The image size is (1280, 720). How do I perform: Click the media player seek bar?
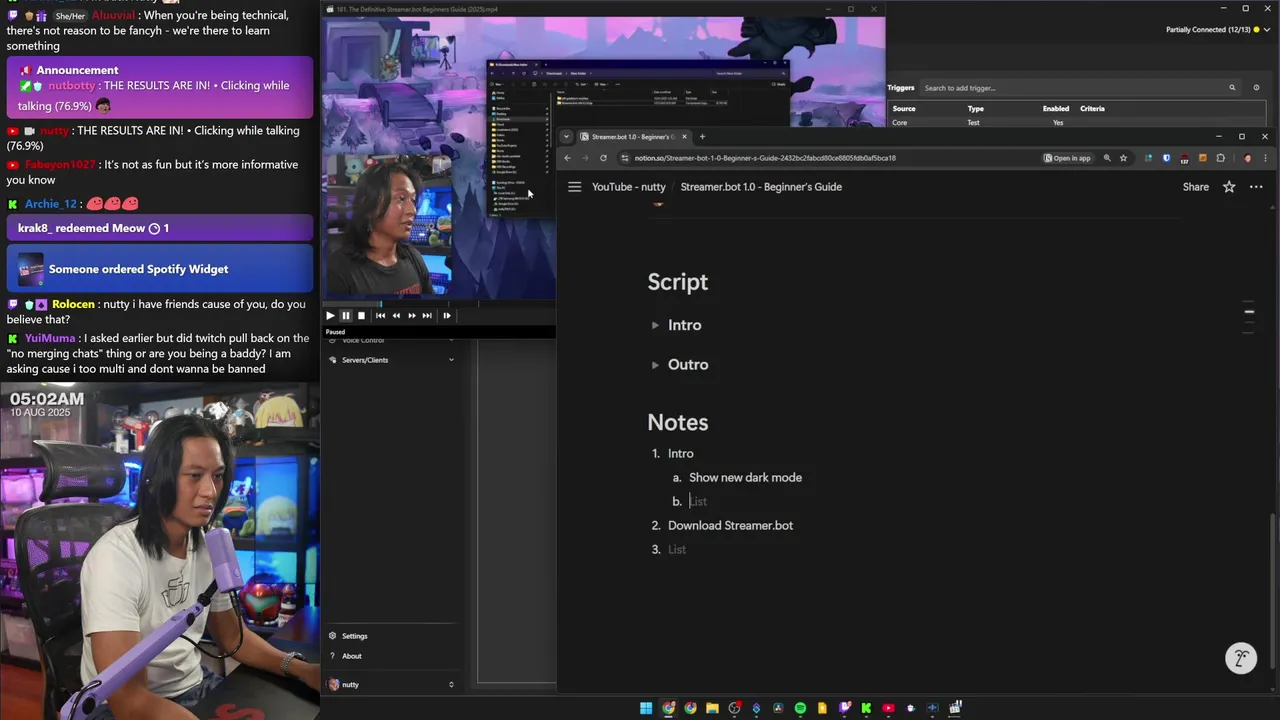[439, 303]
